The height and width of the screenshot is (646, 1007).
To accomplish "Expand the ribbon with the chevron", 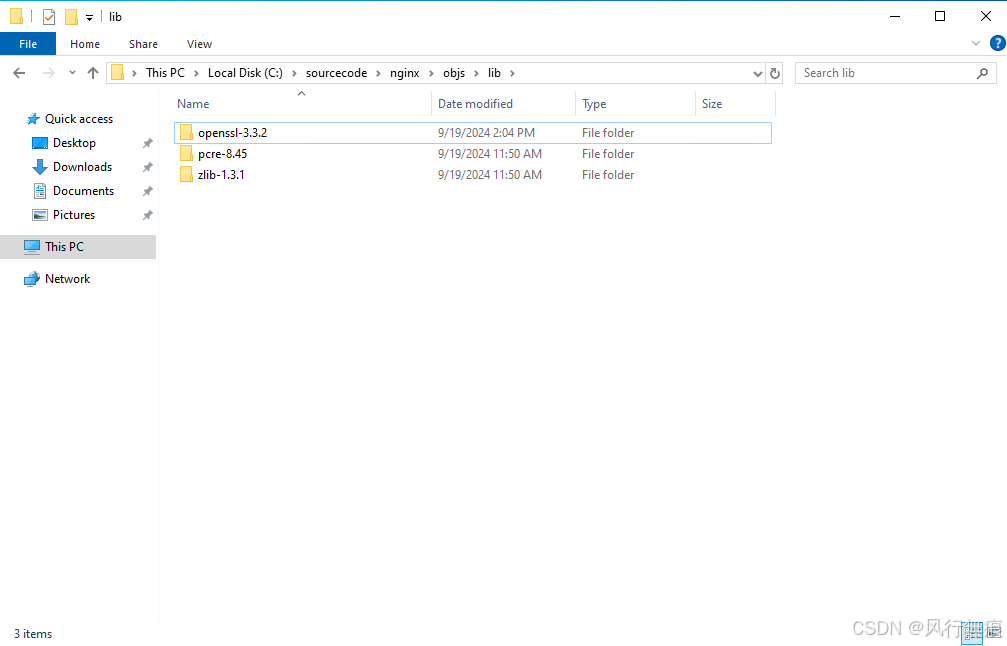I will pos(976,43).
